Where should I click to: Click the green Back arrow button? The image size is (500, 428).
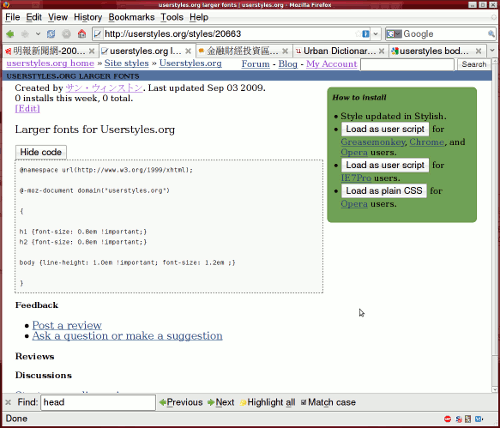[10, 34]
